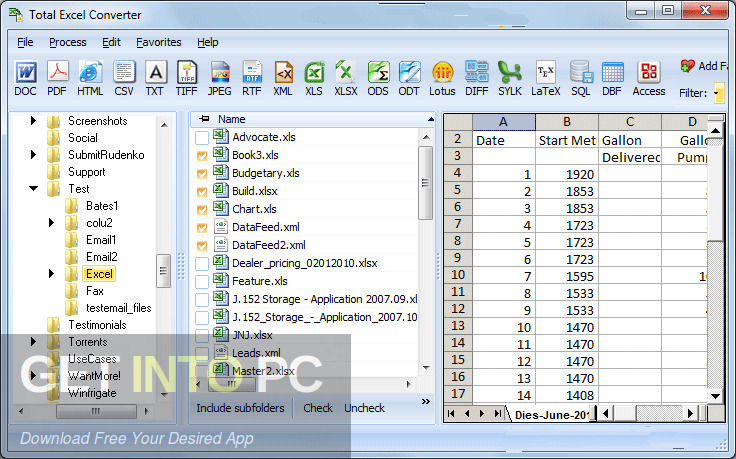The image size is (736, 459).
Task: Convert to ODT format
Action: (409, 78)
